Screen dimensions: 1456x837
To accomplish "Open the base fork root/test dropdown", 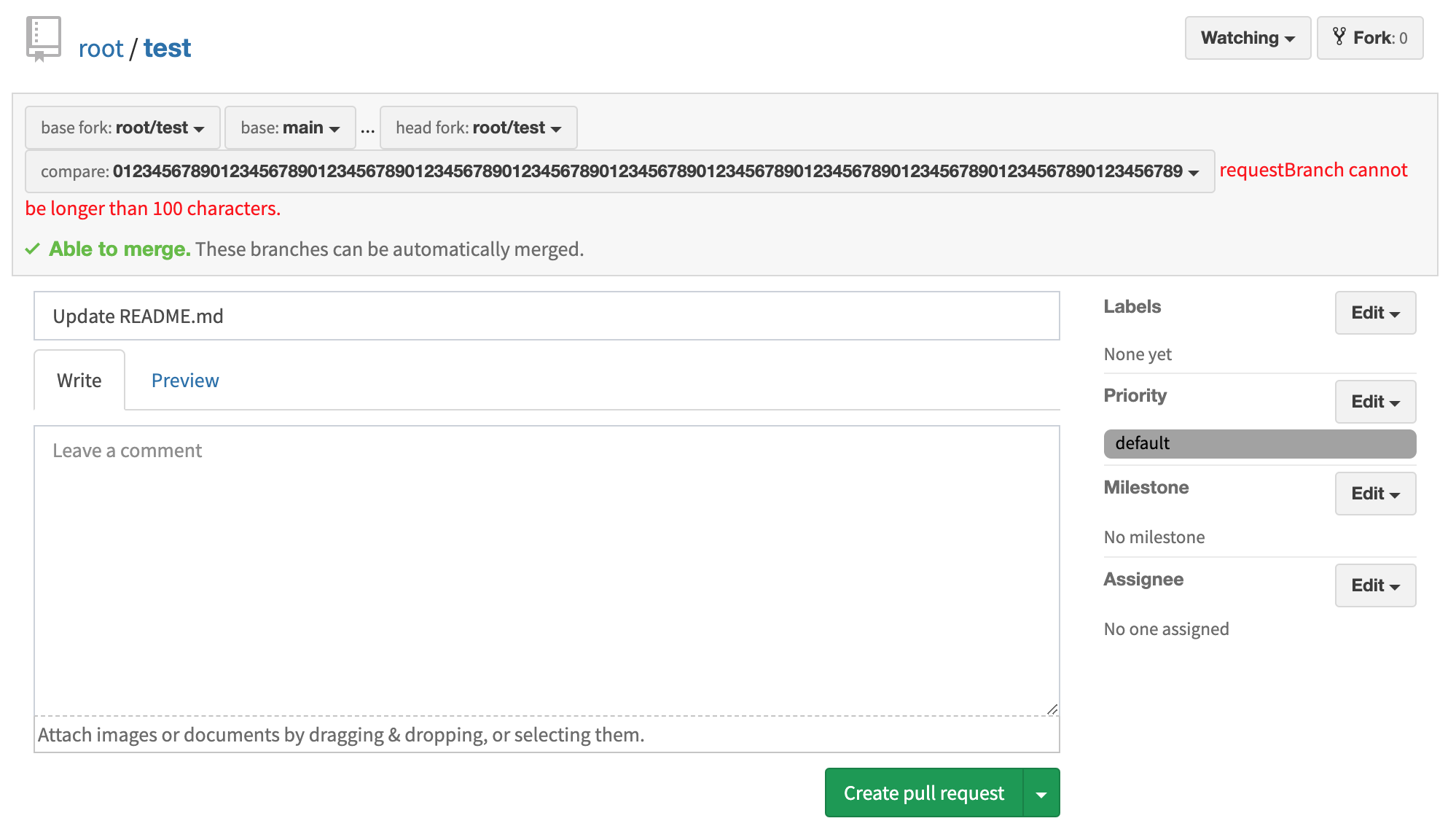I will [122, 128].
